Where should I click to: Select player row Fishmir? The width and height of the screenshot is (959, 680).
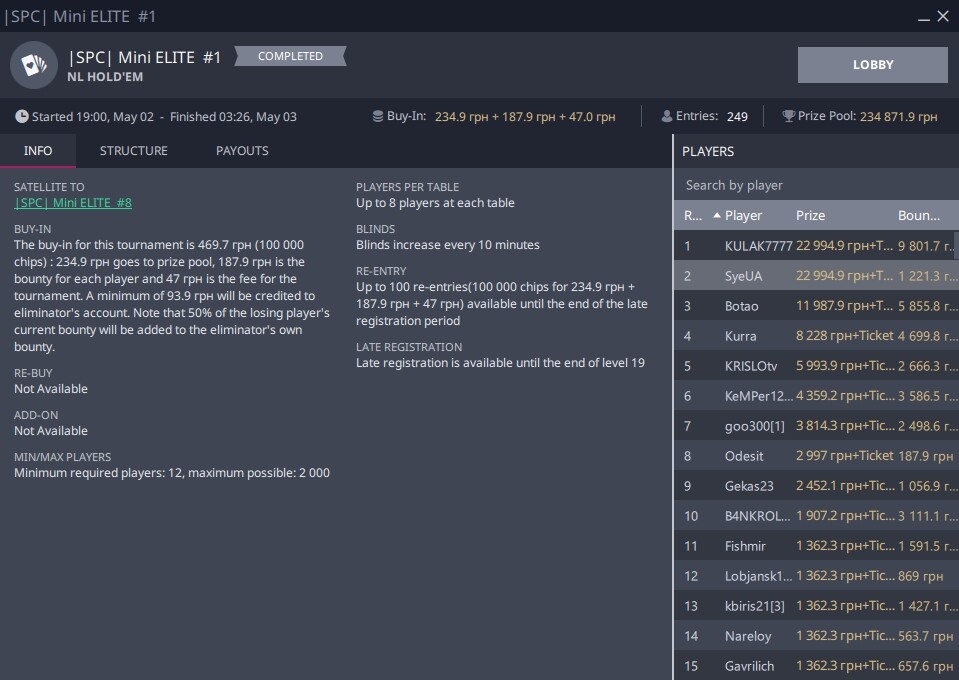(x=814, y=545)
